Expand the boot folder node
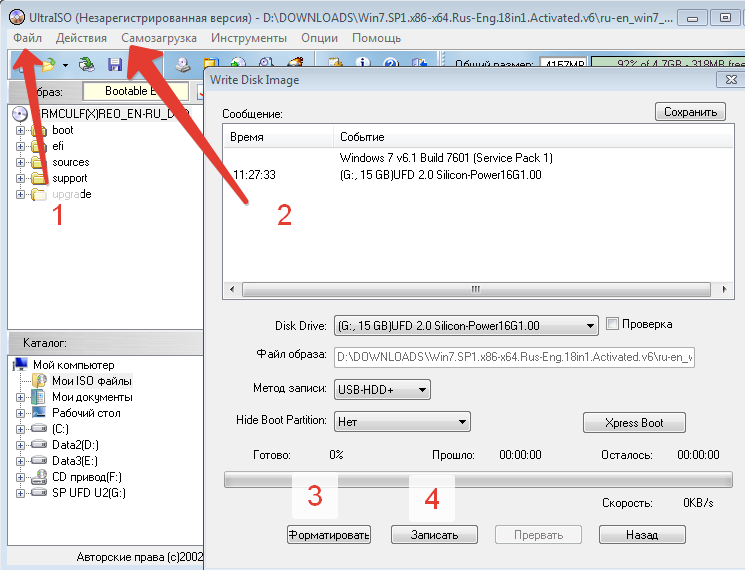 tap(20, 130)
